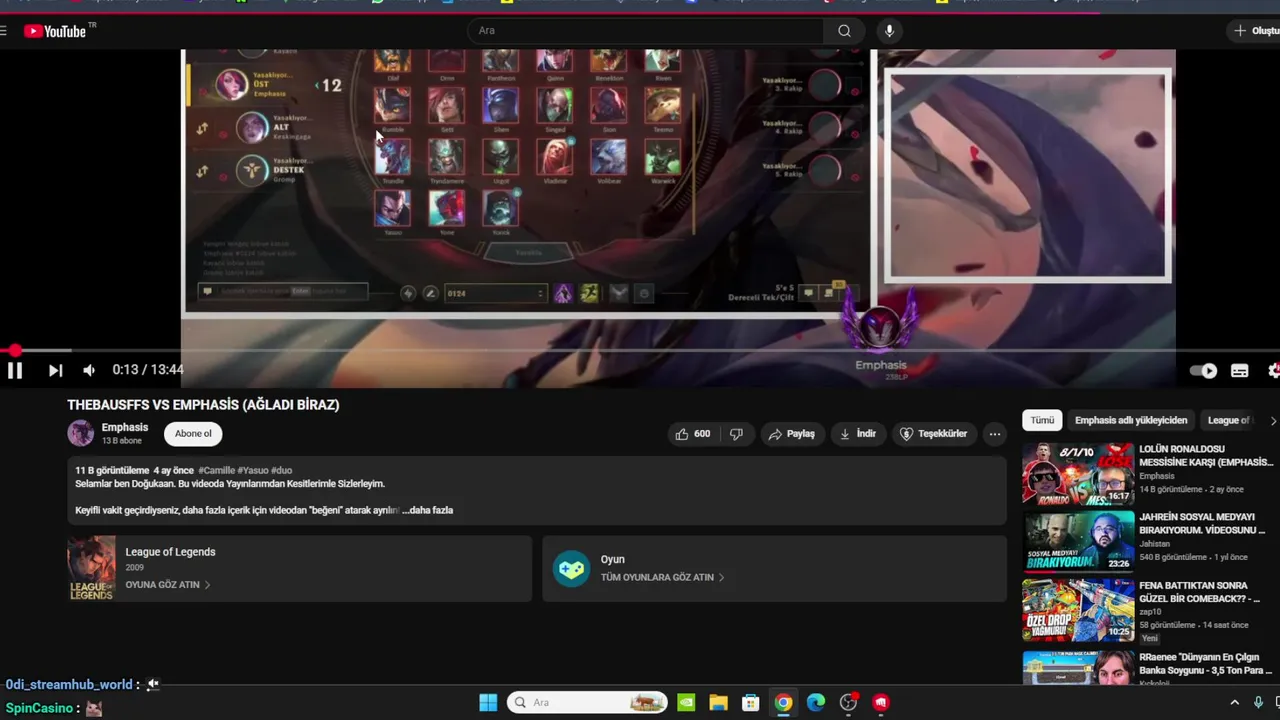Click the video title text THEBAUSFFS VS EMPHASİS

[x=203, y=405]
